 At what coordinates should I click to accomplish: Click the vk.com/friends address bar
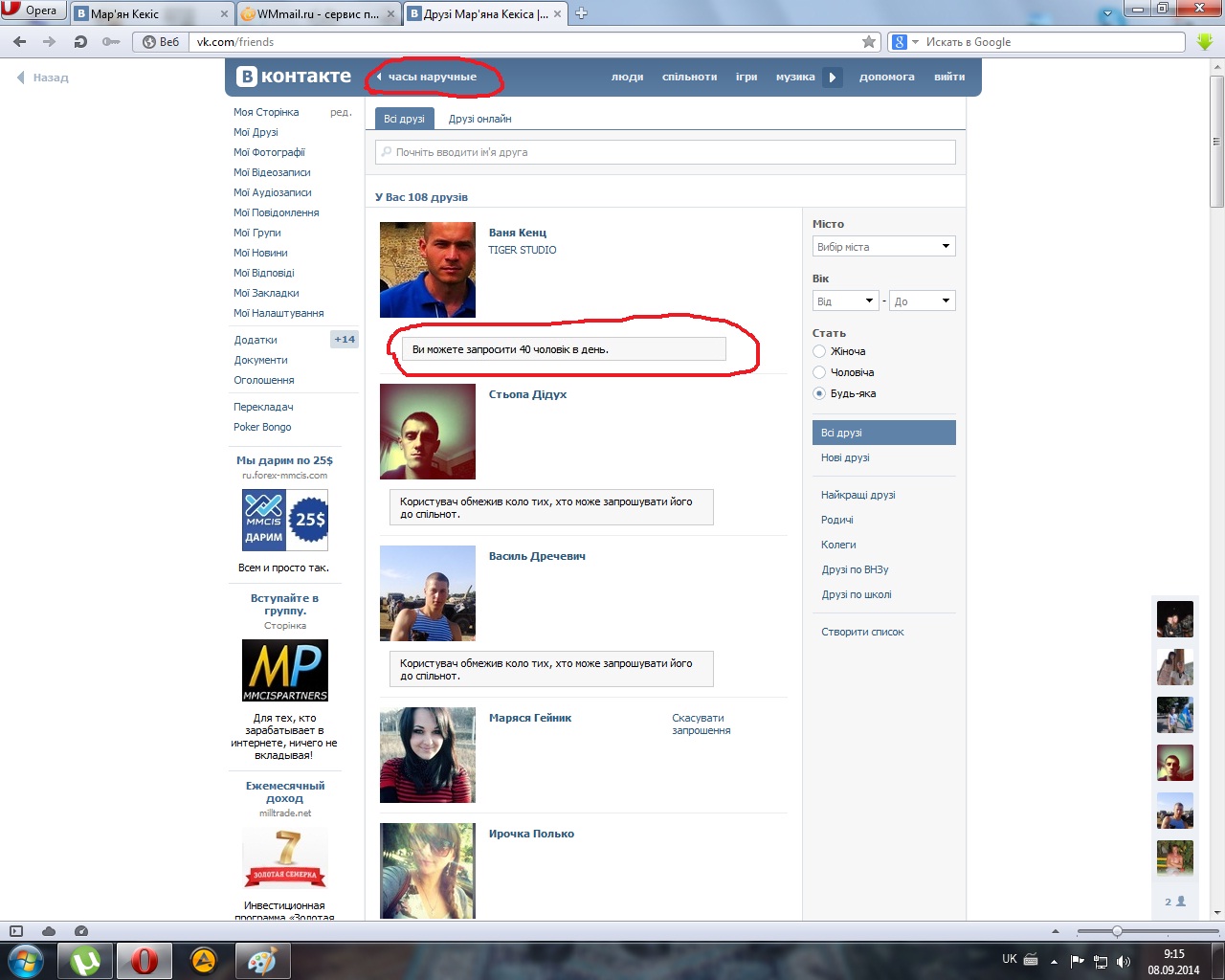coord(526,42)
